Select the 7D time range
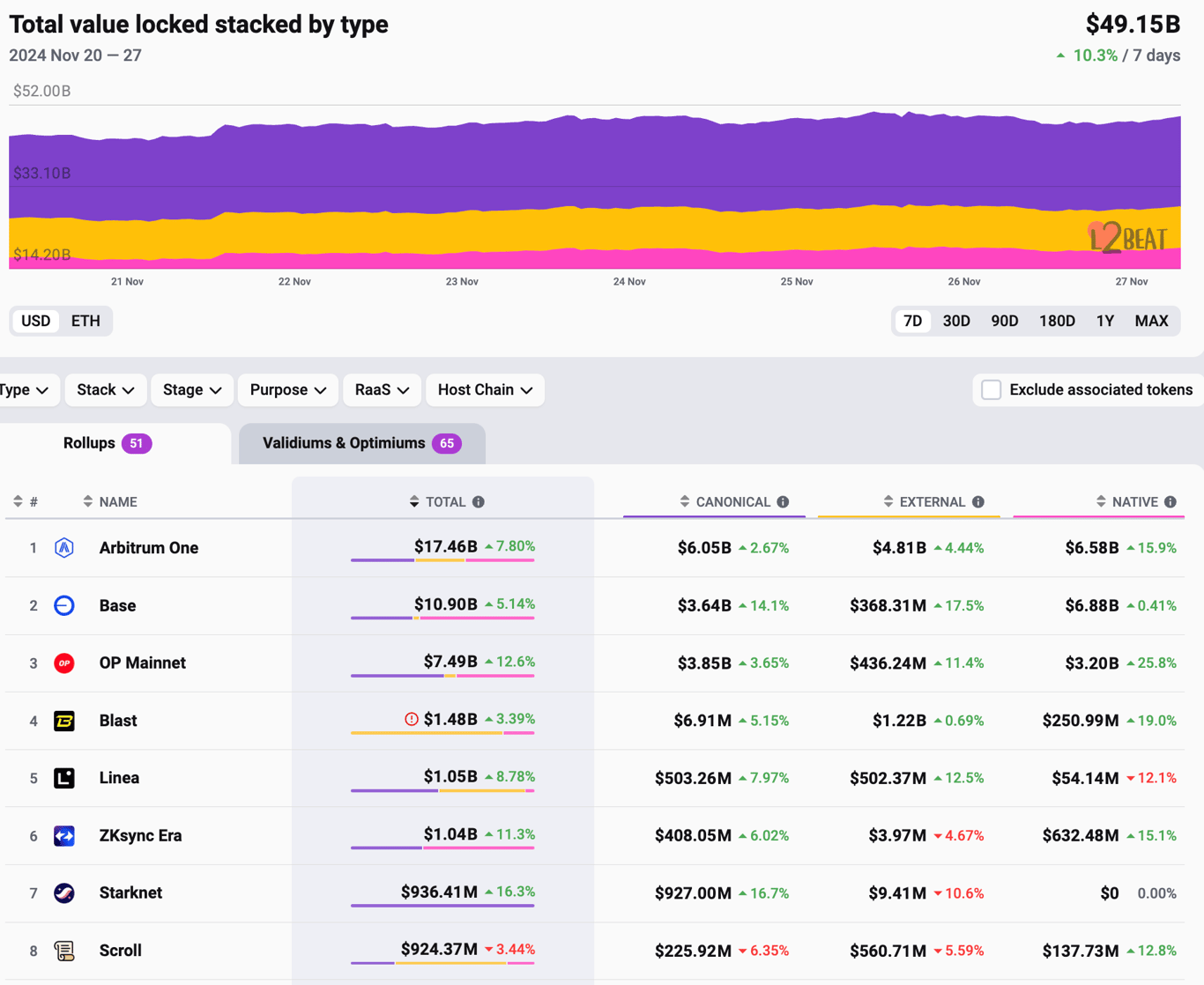 913,321
